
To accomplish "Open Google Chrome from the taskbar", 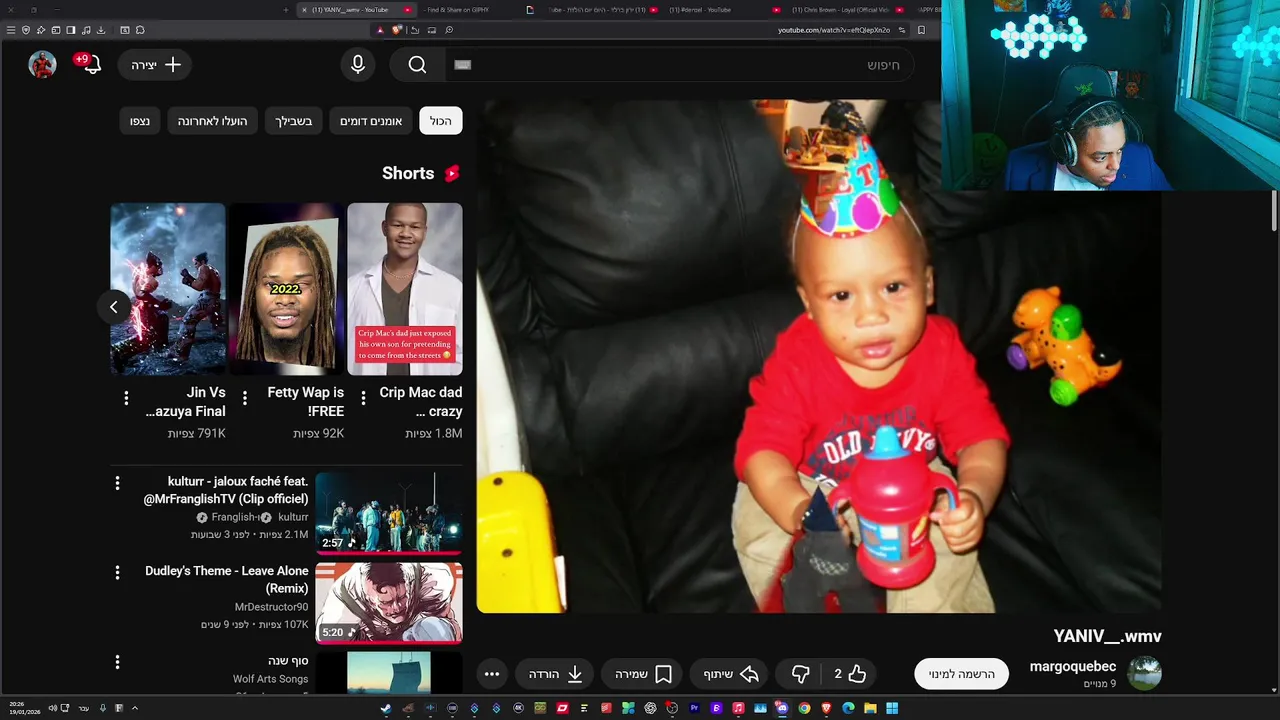I will [805, 708].
